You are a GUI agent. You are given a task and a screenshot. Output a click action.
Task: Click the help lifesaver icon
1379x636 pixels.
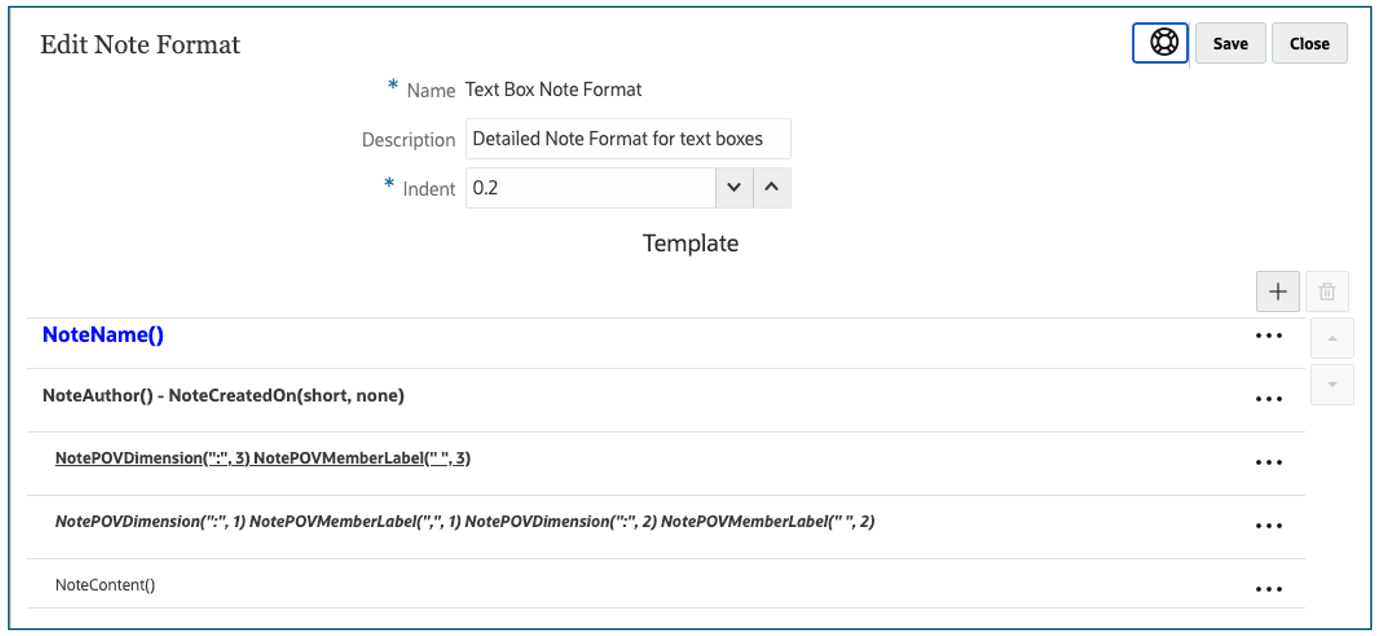click(1160, 44)
